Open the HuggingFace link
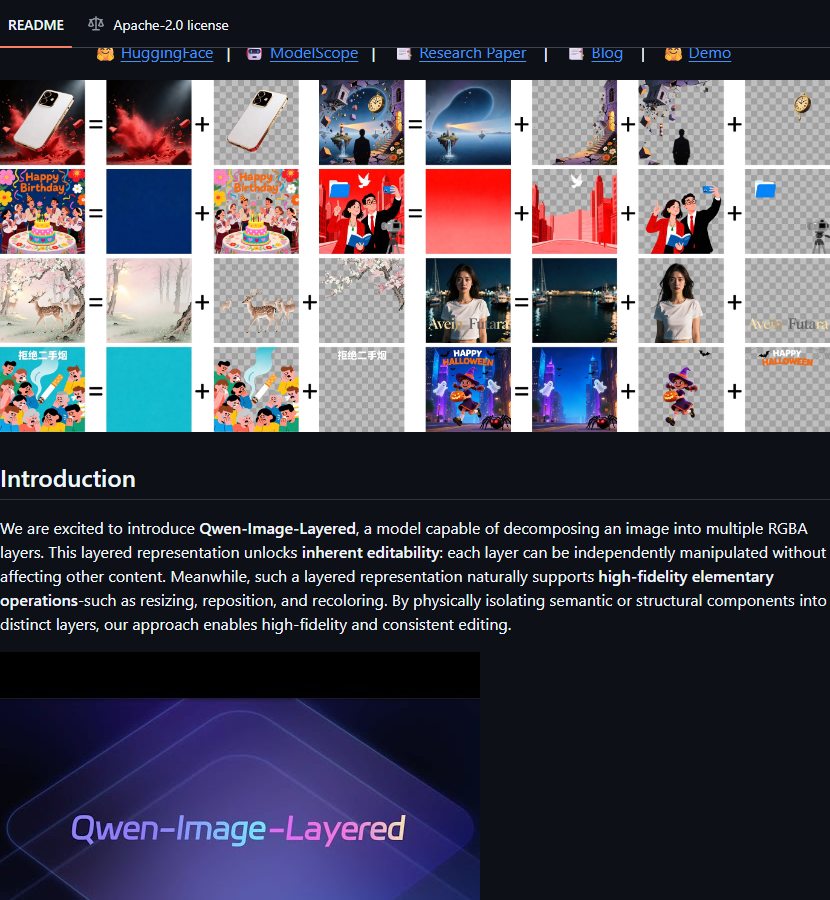 click(166, 53)
